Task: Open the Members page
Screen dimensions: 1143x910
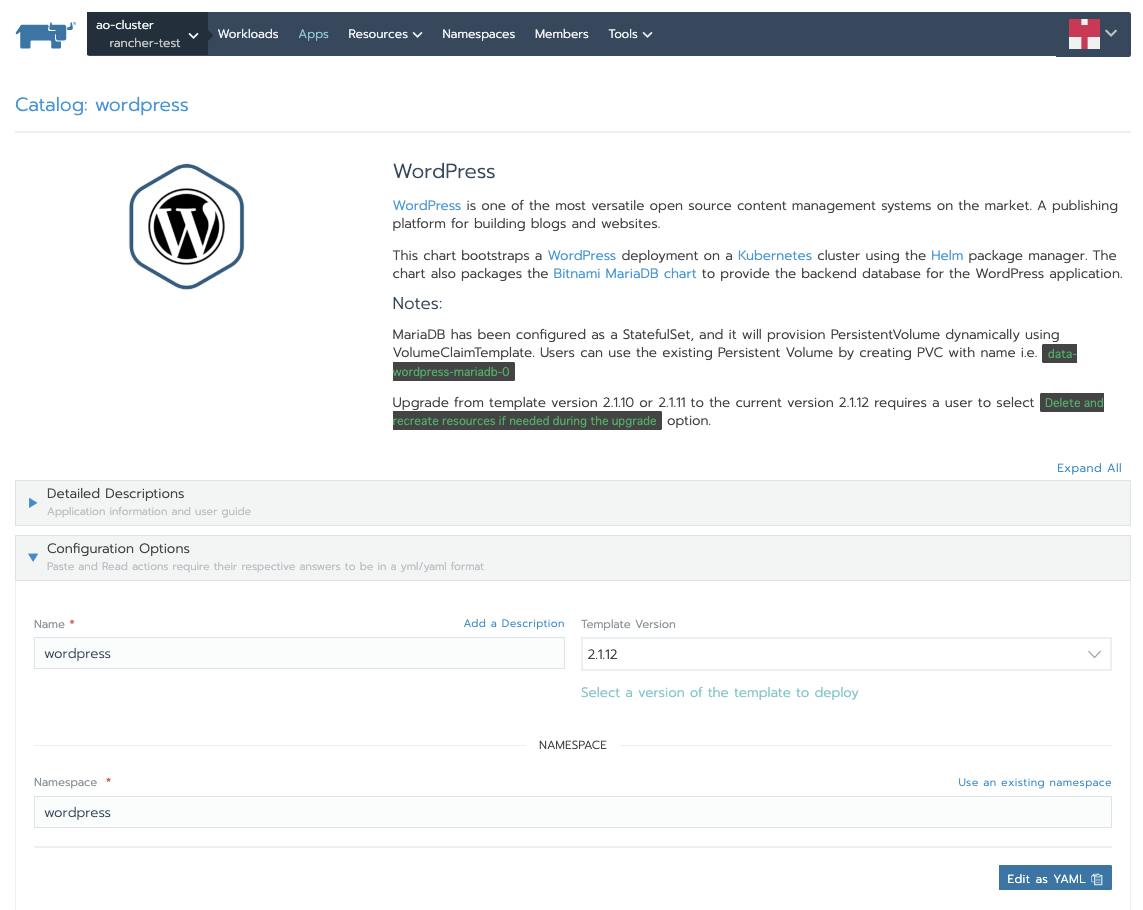Action: 561,34
